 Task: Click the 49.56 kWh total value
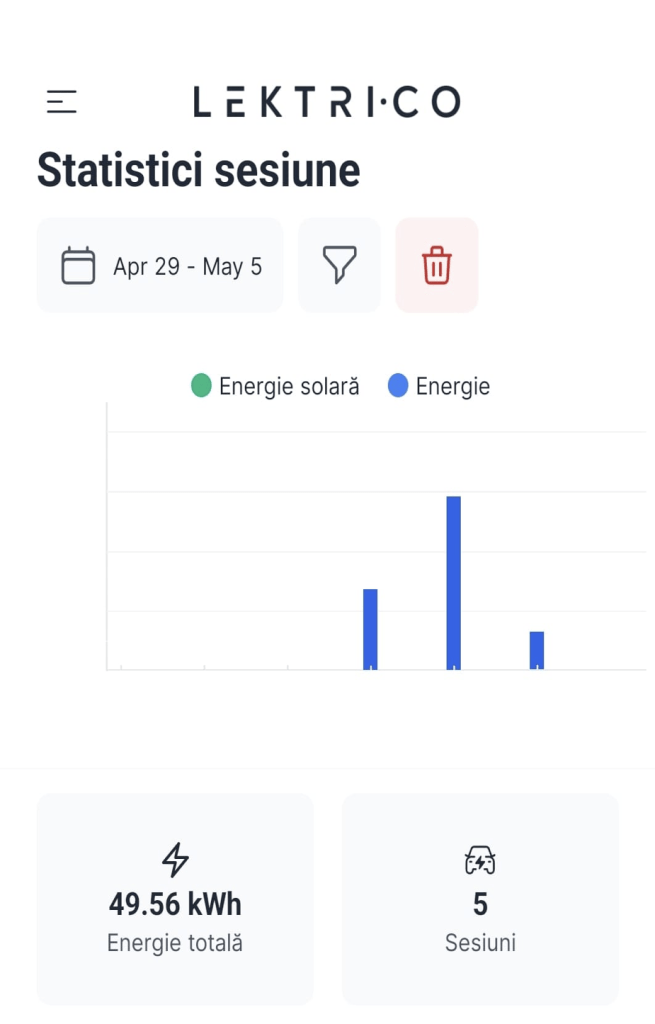[x=175, y=905]
